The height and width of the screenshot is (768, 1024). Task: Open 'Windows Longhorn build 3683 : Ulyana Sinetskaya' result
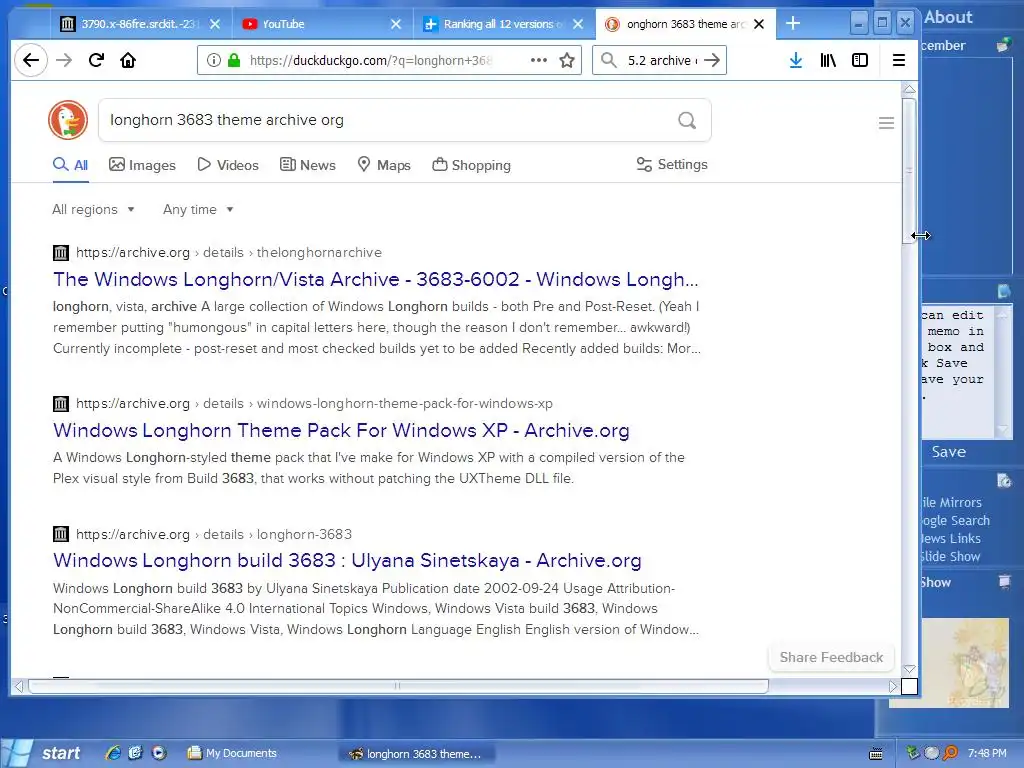point(347,560)
